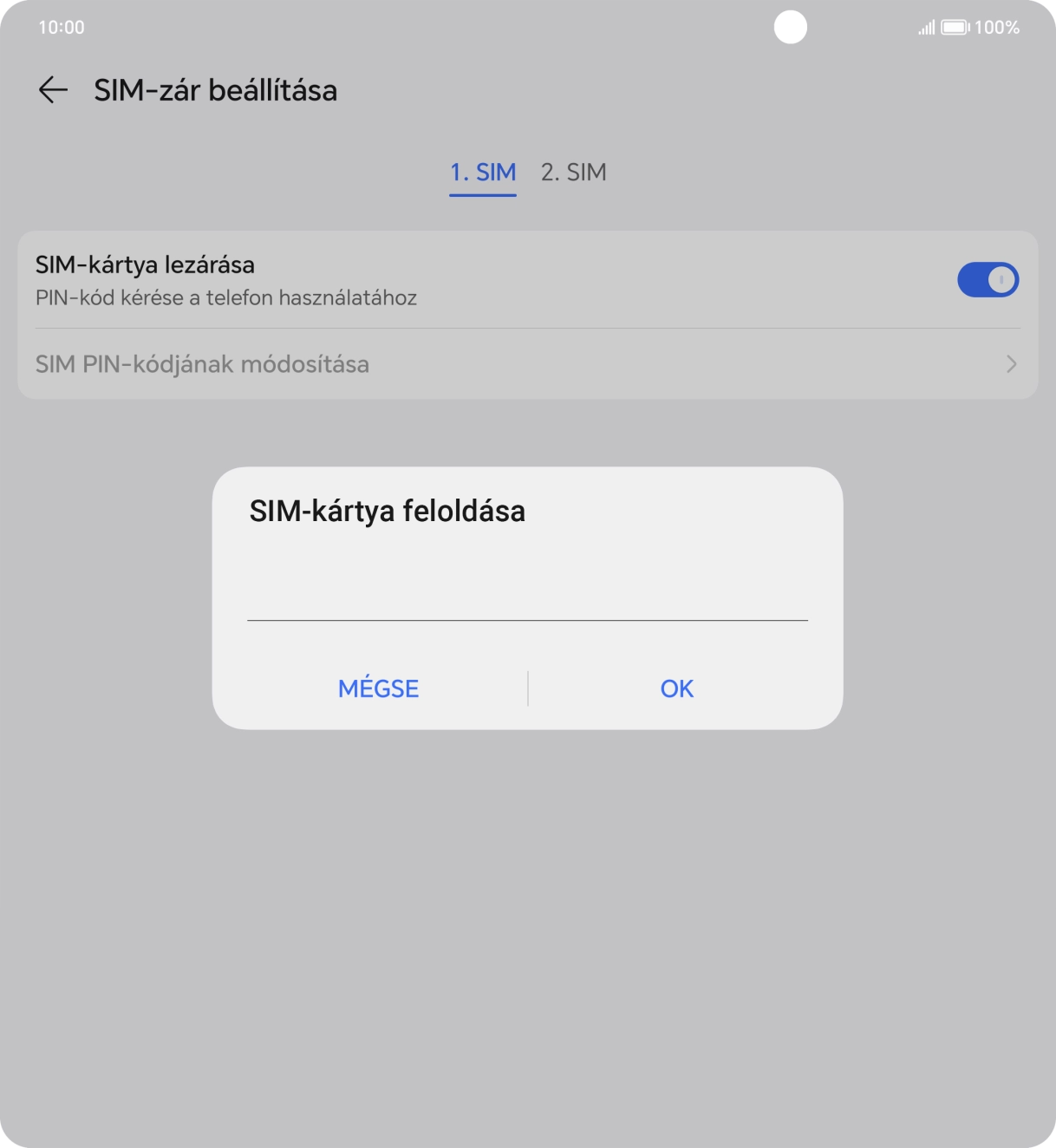This screenshot has width=1056, height=1148.
Task: Switch to the 1. SIM tab
Action: [483, 173]
